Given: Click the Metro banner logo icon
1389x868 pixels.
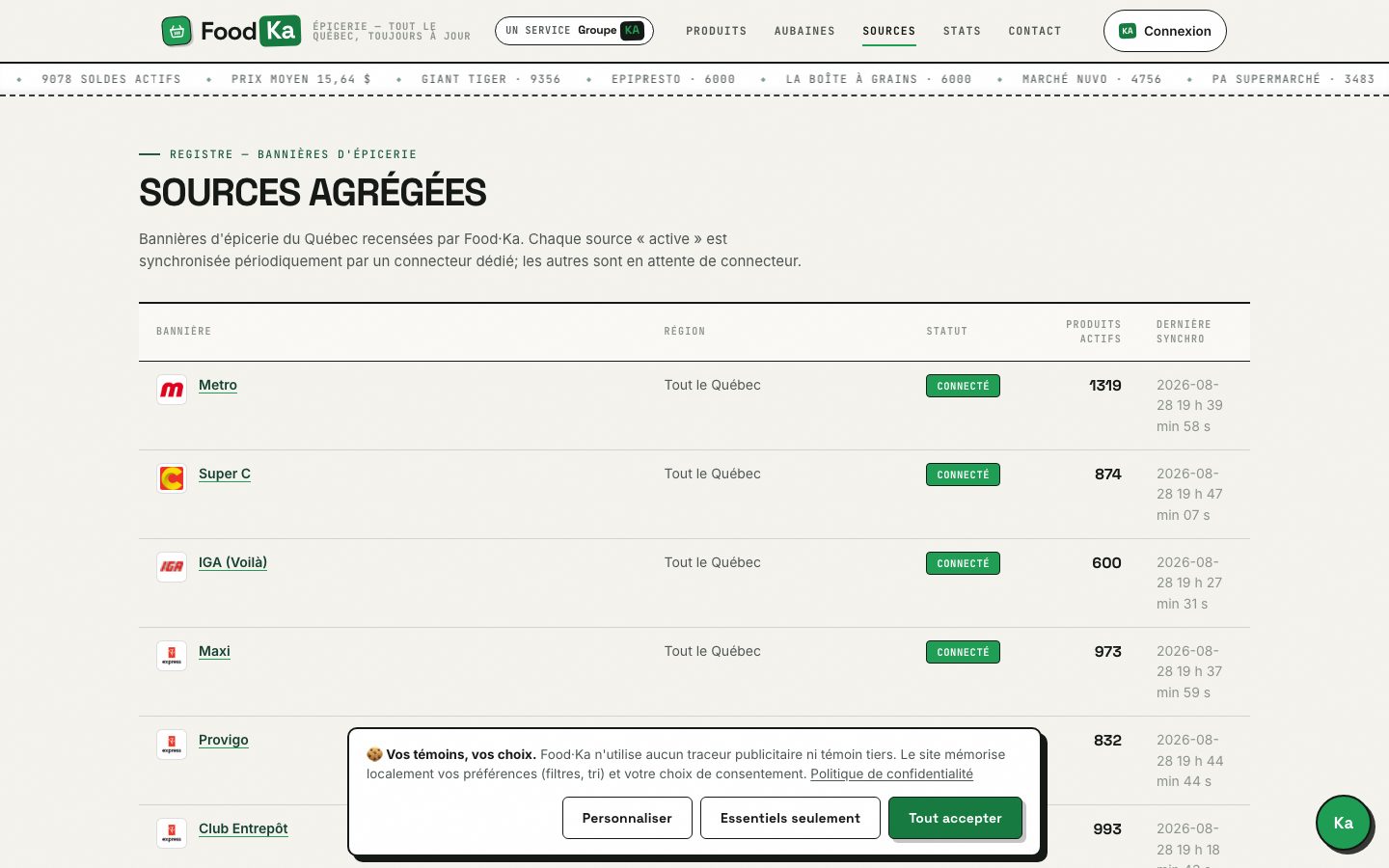Looking at the screenshot, I should (172, 390).
